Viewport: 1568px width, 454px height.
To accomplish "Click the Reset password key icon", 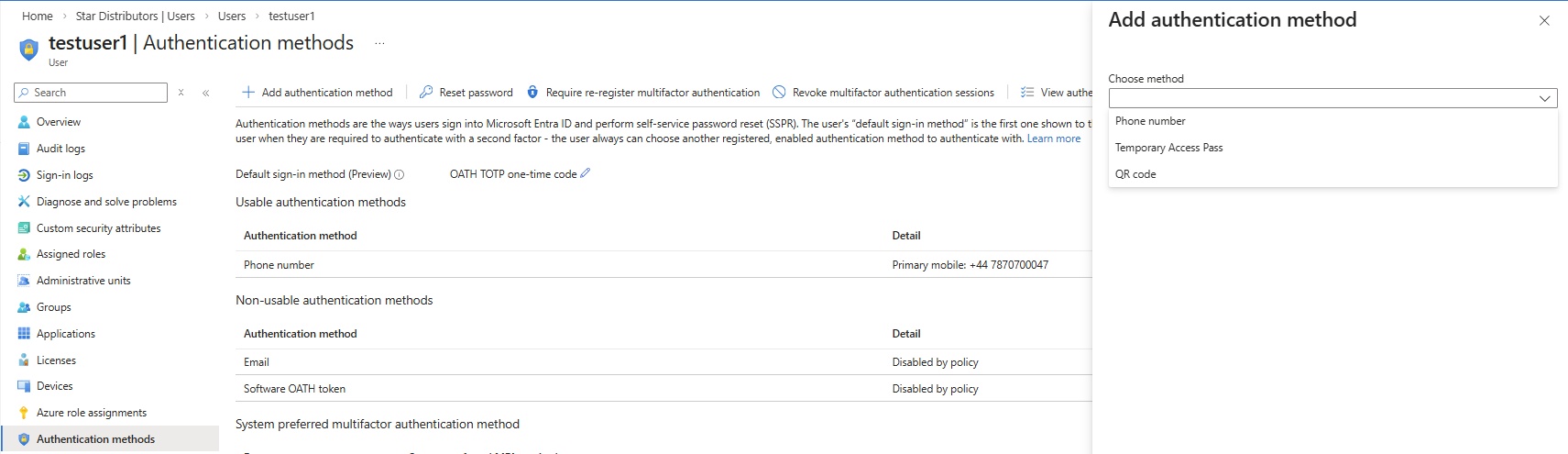I will 426,93.
